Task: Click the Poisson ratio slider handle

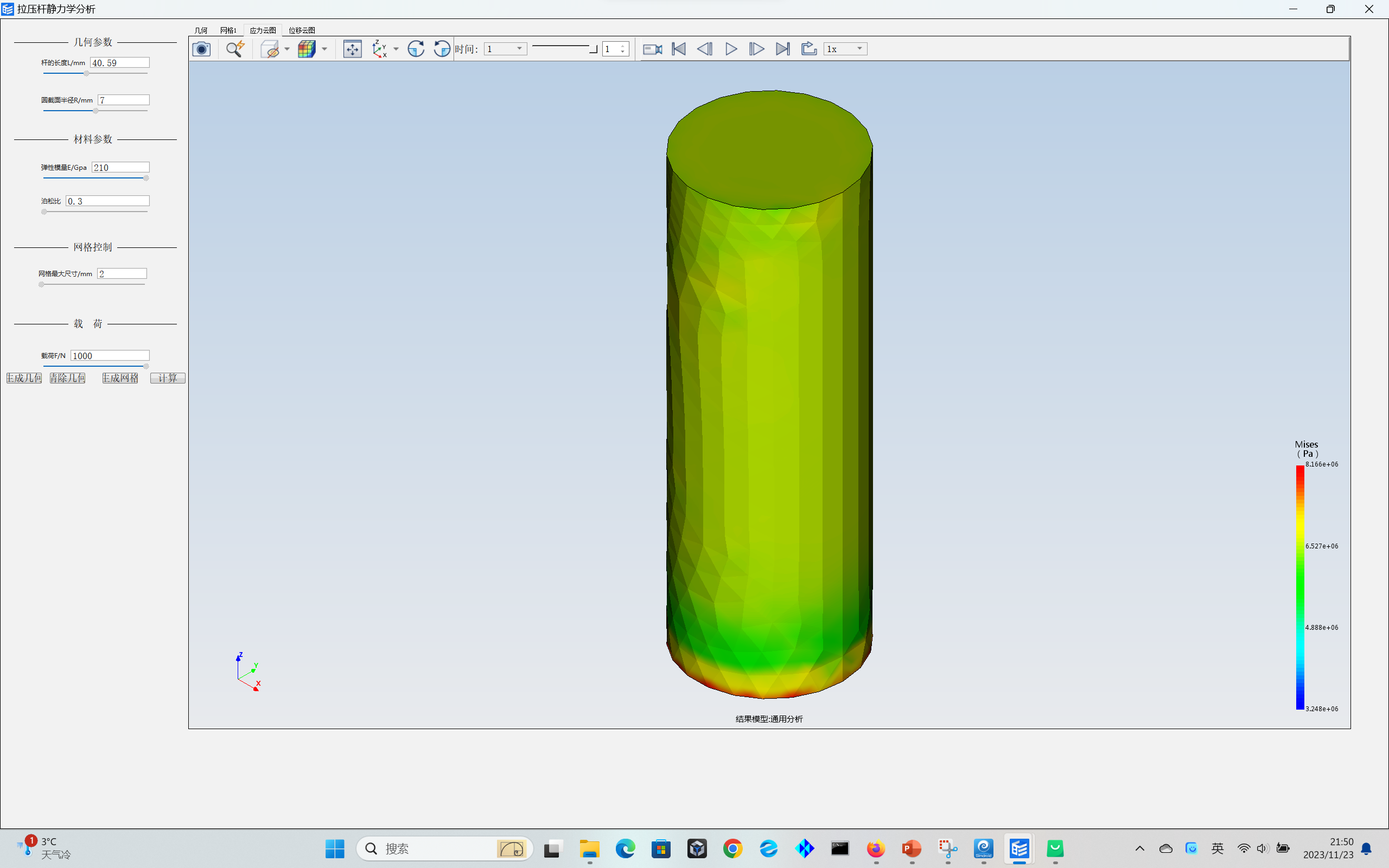Action: tap(44, 212)
